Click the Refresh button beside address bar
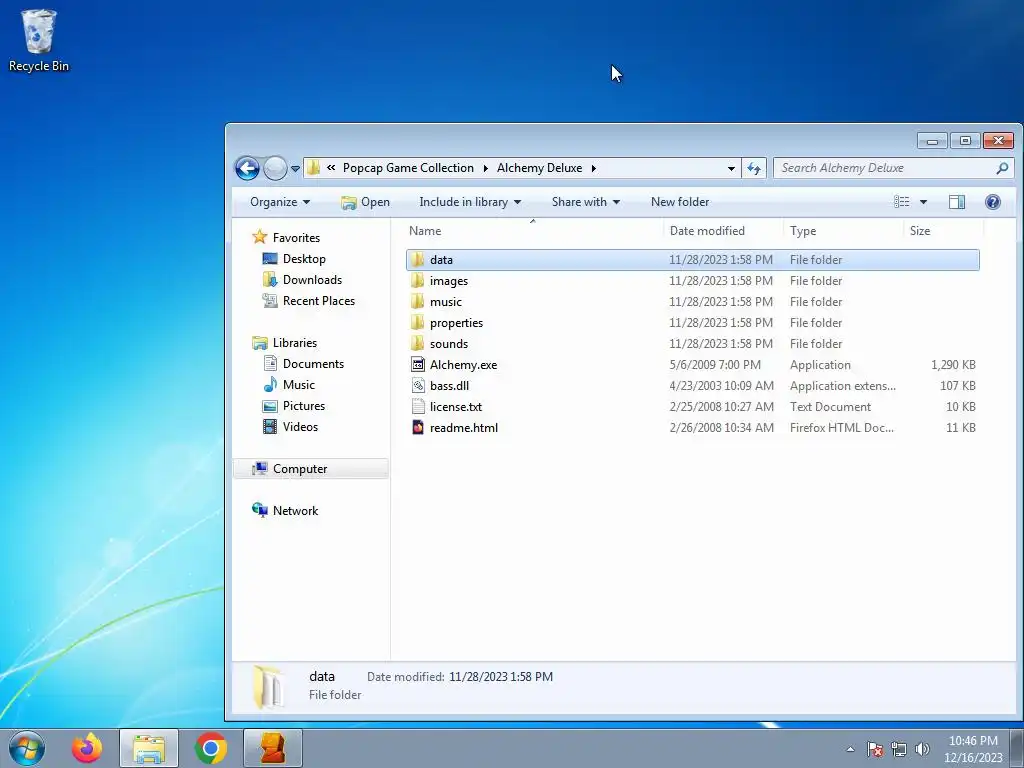1024x768 pixels. pyautogui.click(x=754, y=168)
